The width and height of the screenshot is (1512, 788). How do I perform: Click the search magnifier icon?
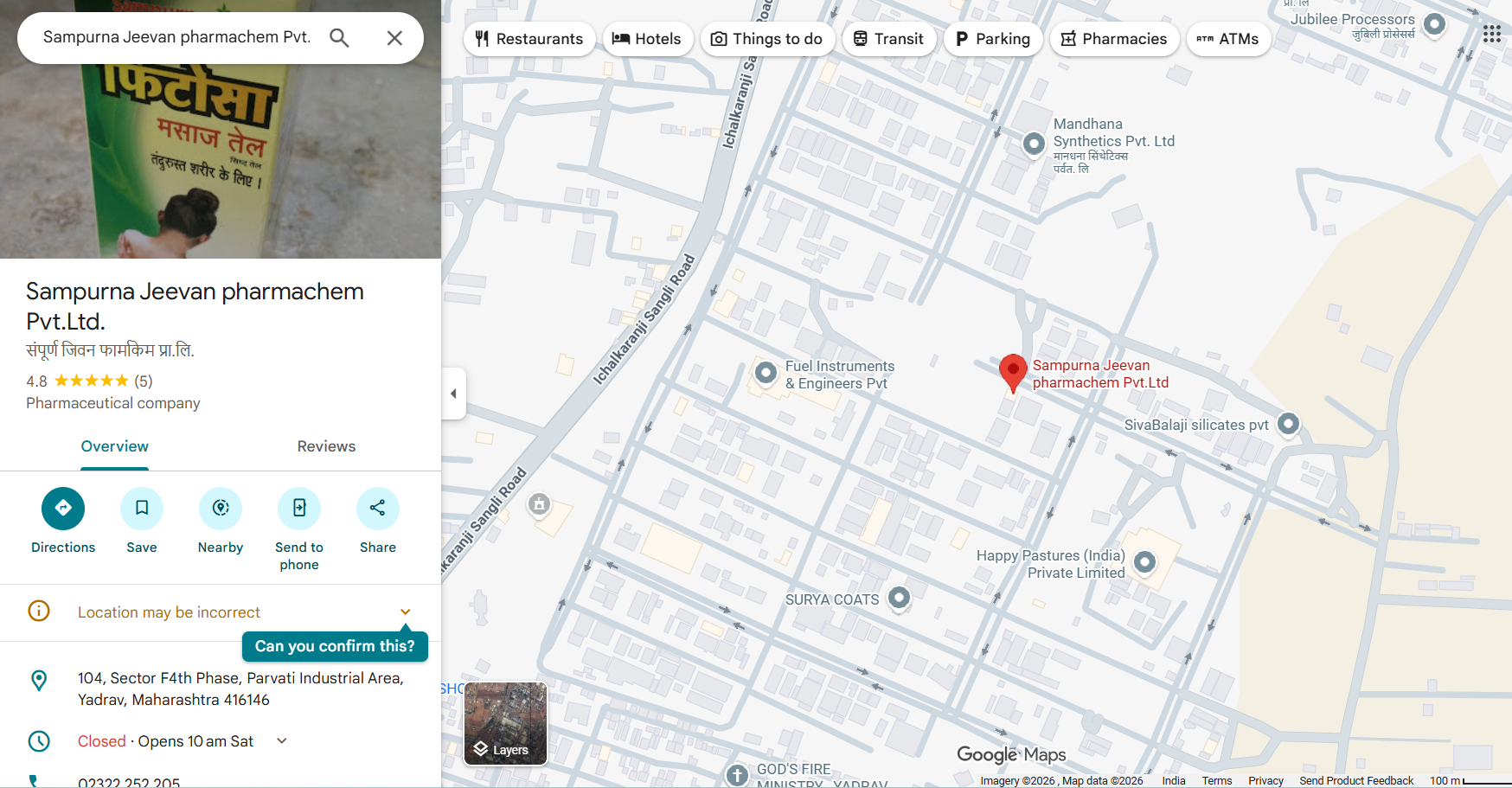(339, 38)
